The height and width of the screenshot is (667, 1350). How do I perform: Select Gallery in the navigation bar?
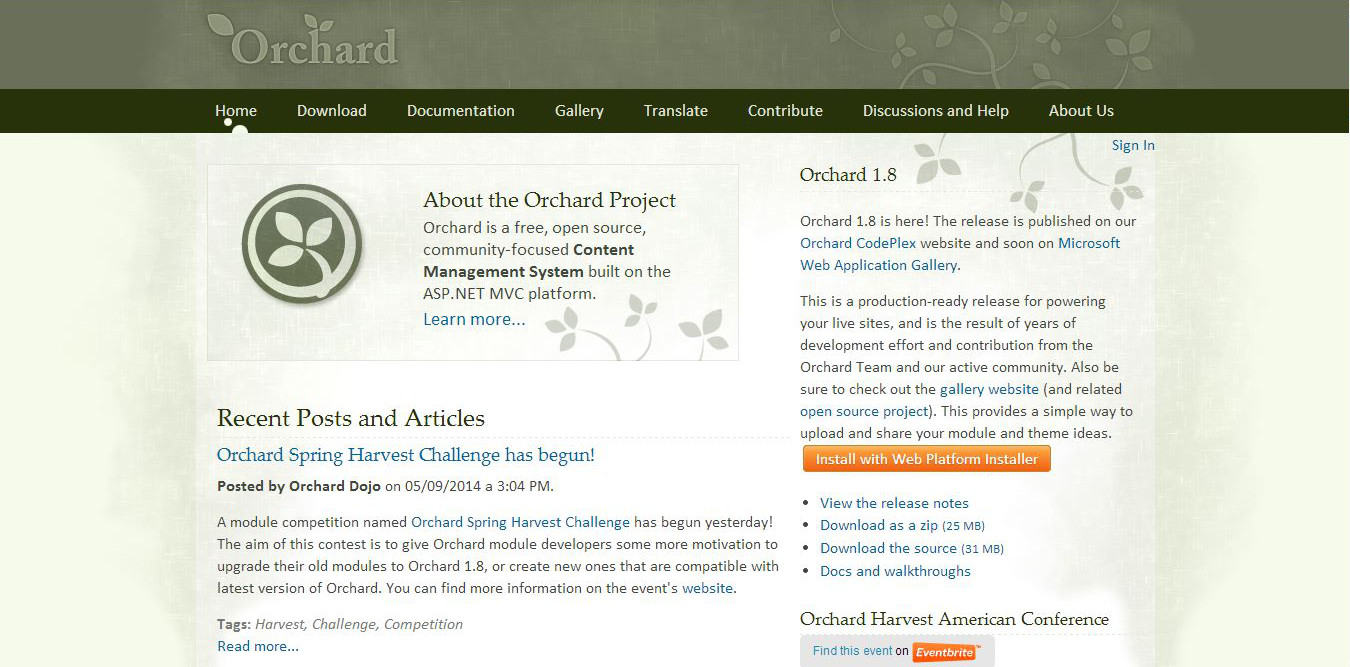[579, 111]
